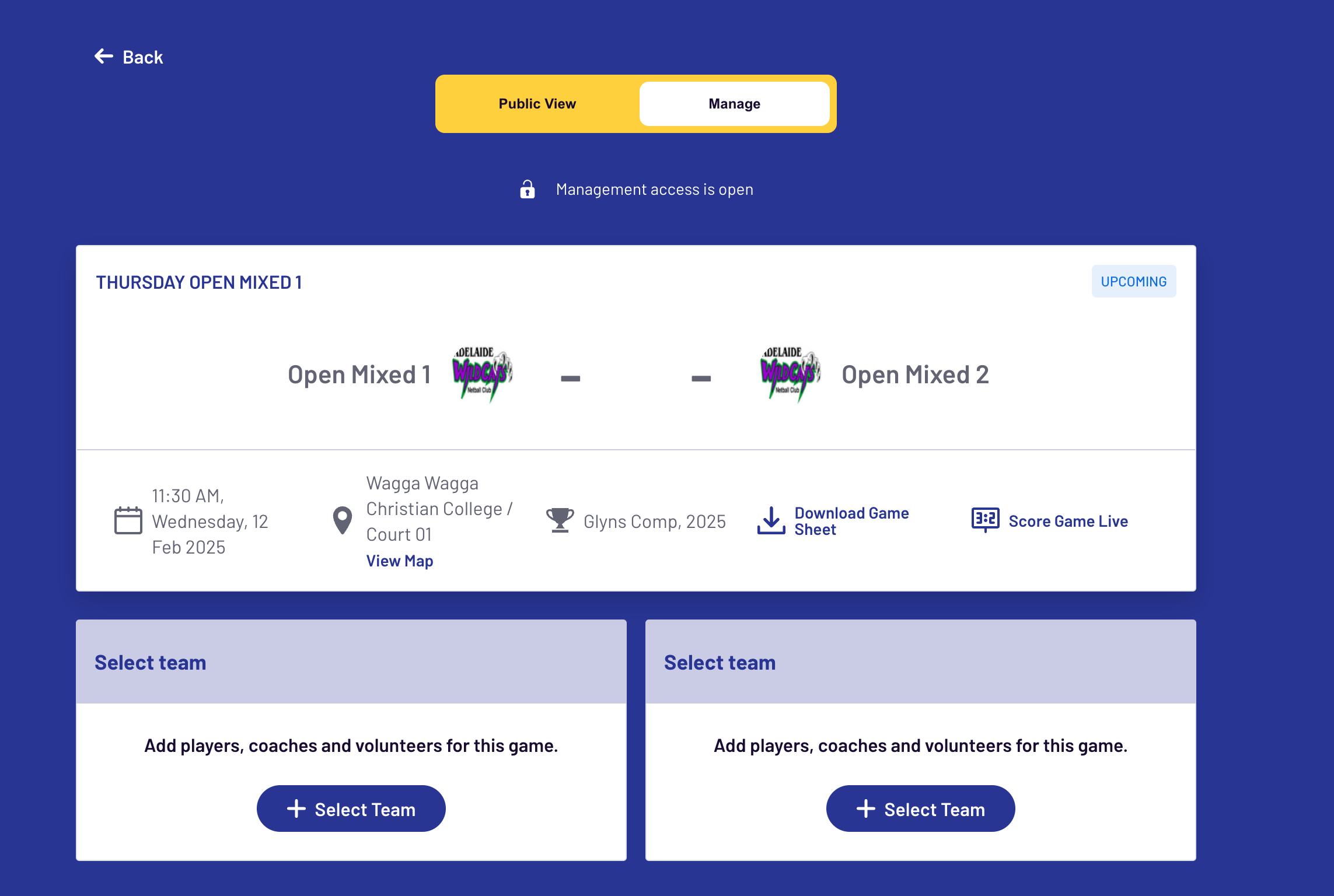Click the calendar icon next to game date
Screen dimensions: 1334x896
pos(128,520)
